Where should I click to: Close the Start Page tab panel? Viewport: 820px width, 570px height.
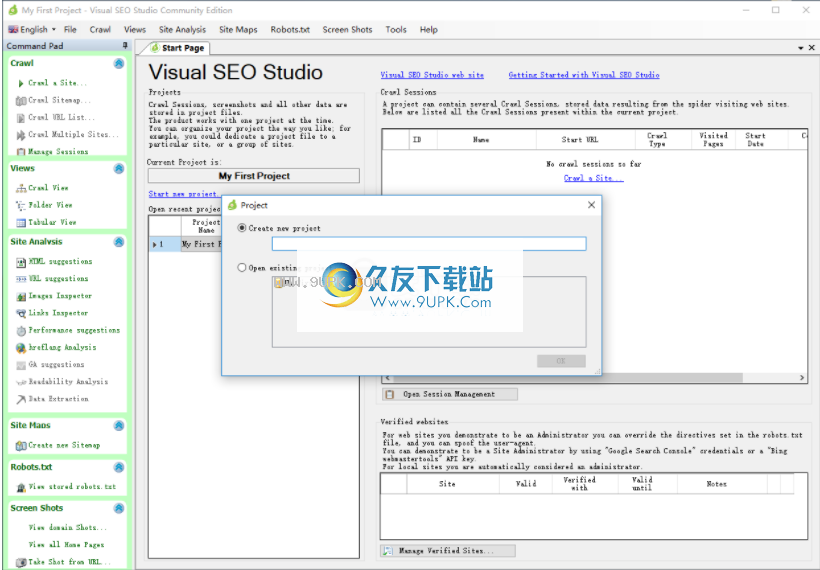(x=812, y=48)
